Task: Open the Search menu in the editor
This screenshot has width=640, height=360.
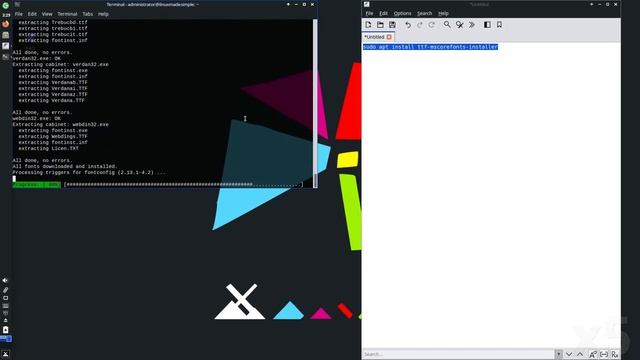Action: coord(424,13)
